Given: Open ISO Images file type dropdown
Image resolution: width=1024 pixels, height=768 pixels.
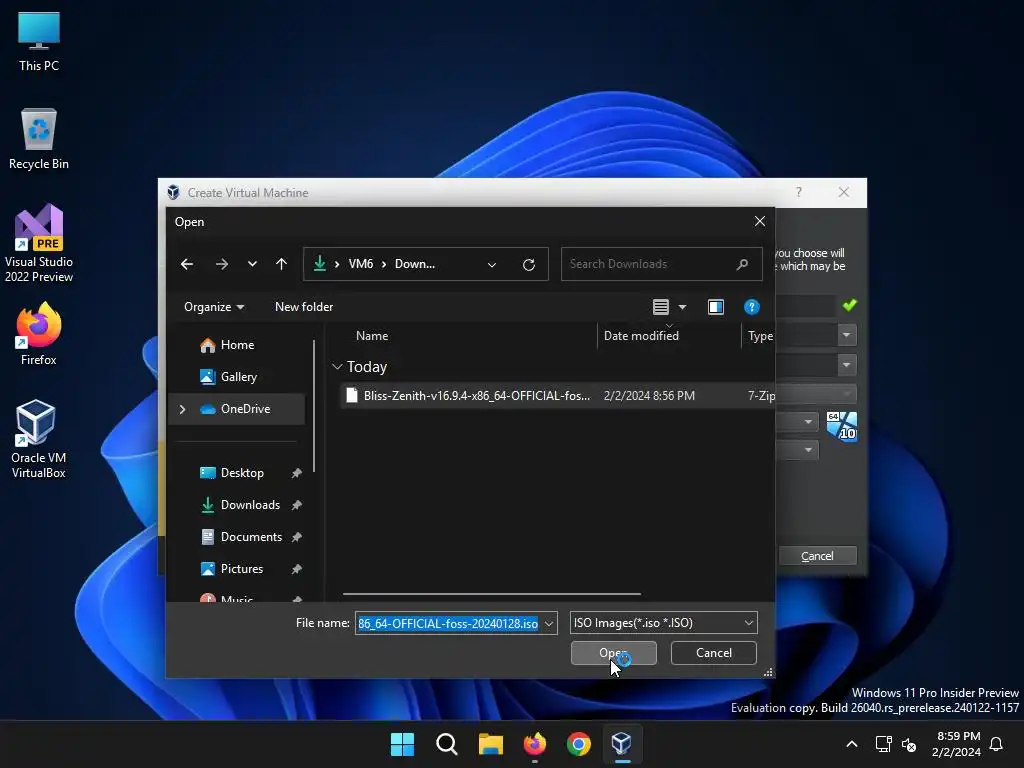Looking at the screenshot, I should [664, 623].
